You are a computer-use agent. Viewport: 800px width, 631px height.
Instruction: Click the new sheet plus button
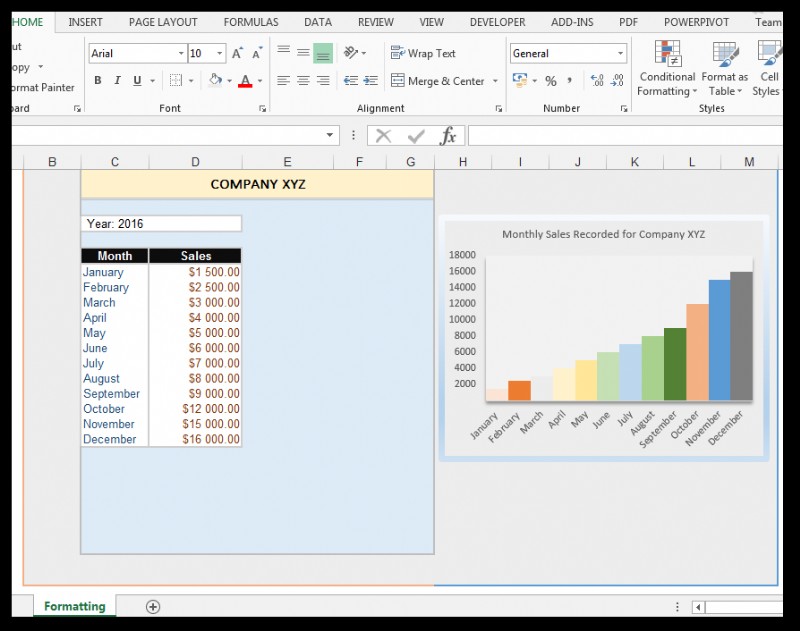[x=153, y=607]
